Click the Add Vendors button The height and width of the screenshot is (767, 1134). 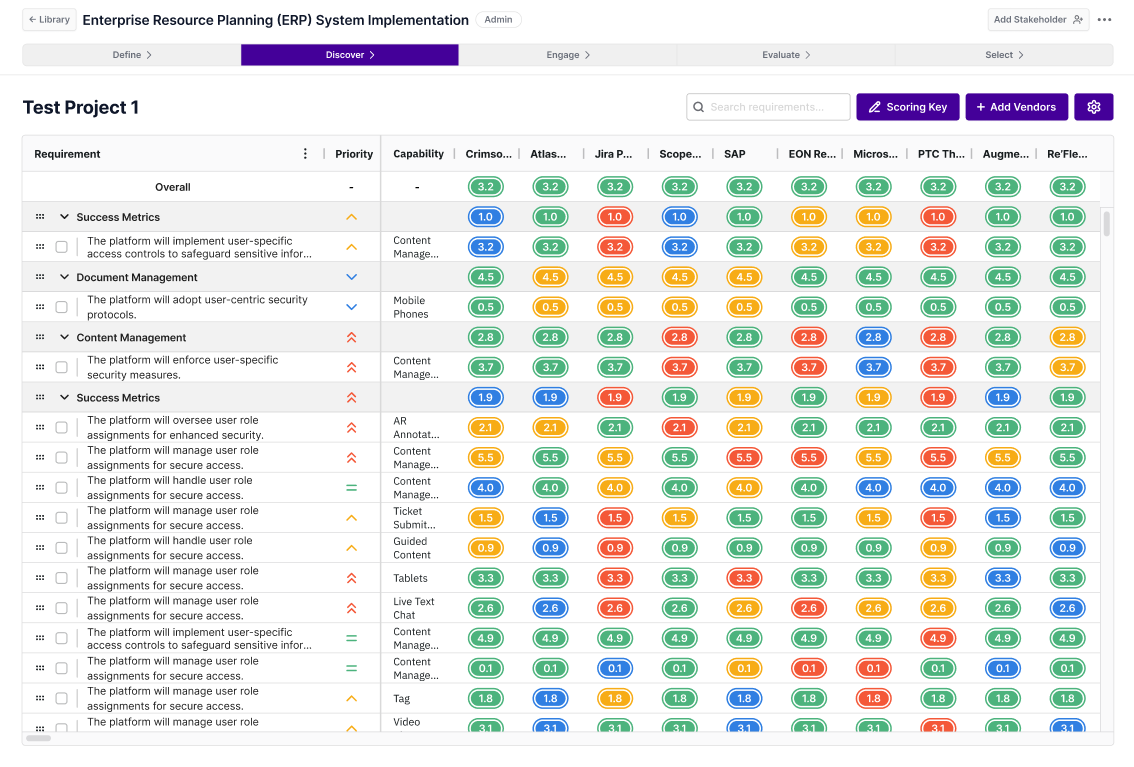click(x=1016, y=107)
